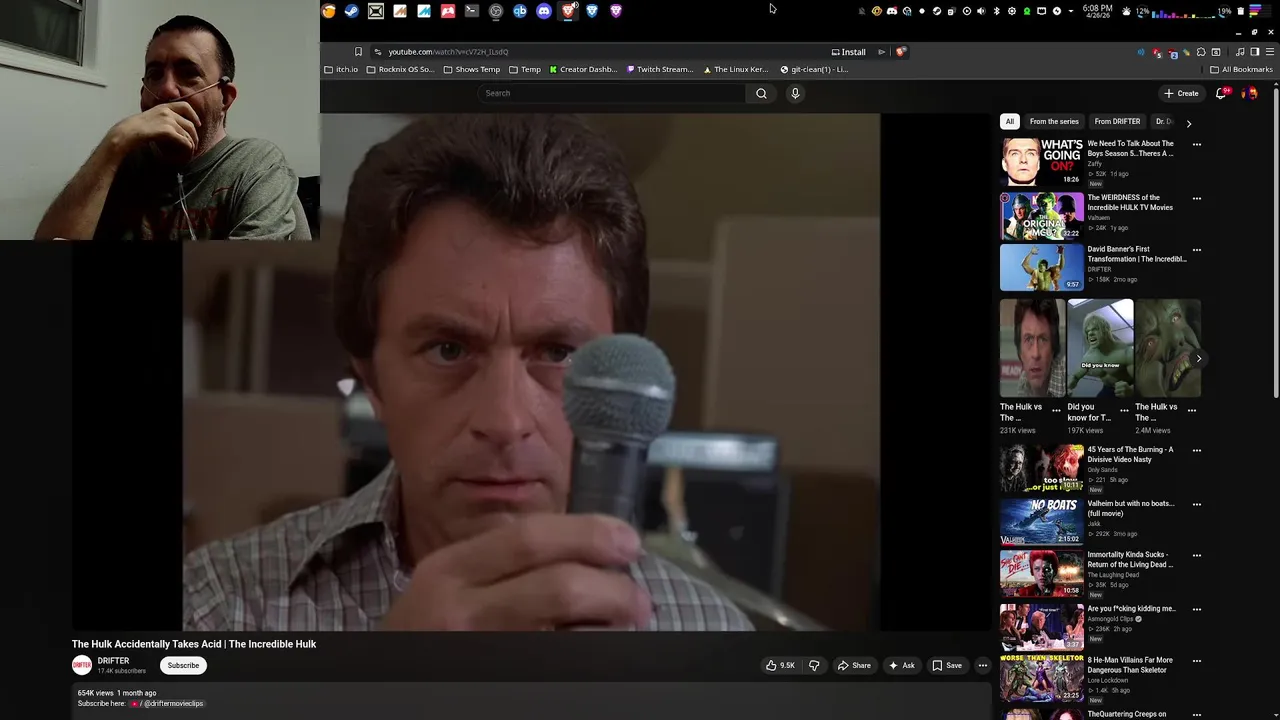This screenshot has height=720, width=1280.
Task: Click the Install app button in address bar
Action: [x=848, y=51]
